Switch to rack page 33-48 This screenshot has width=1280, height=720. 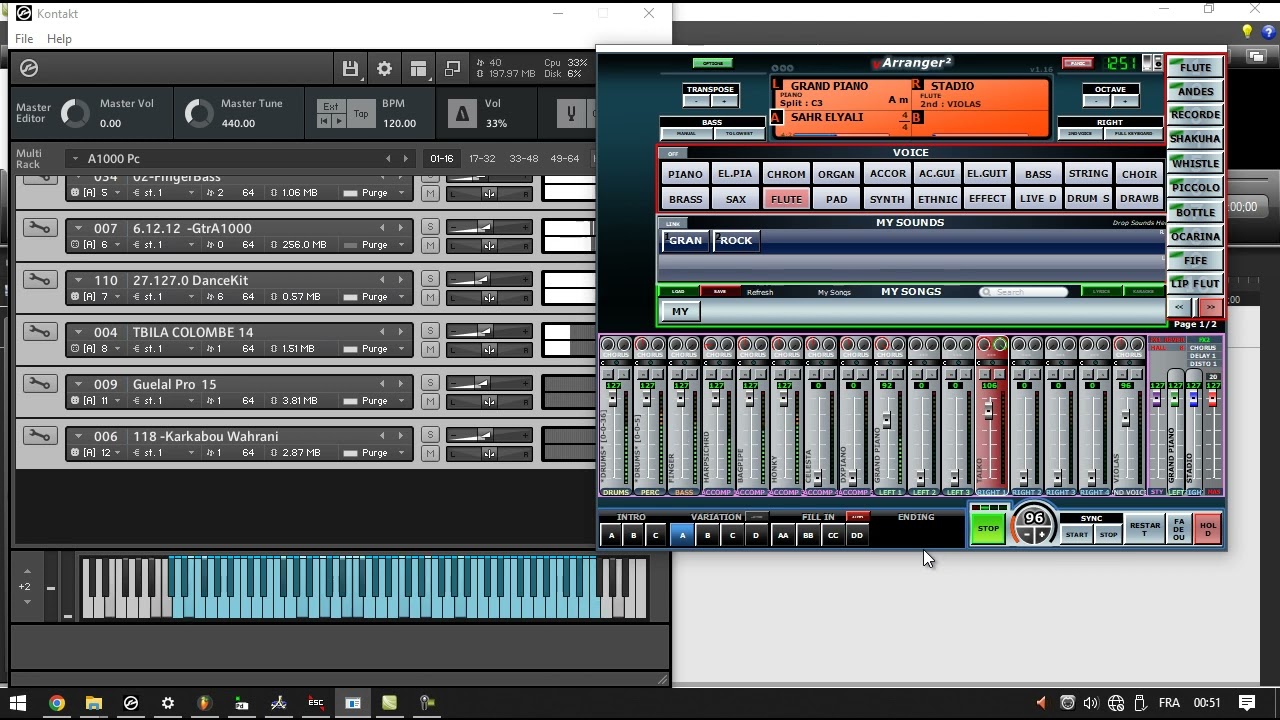[x=523, y=158]
